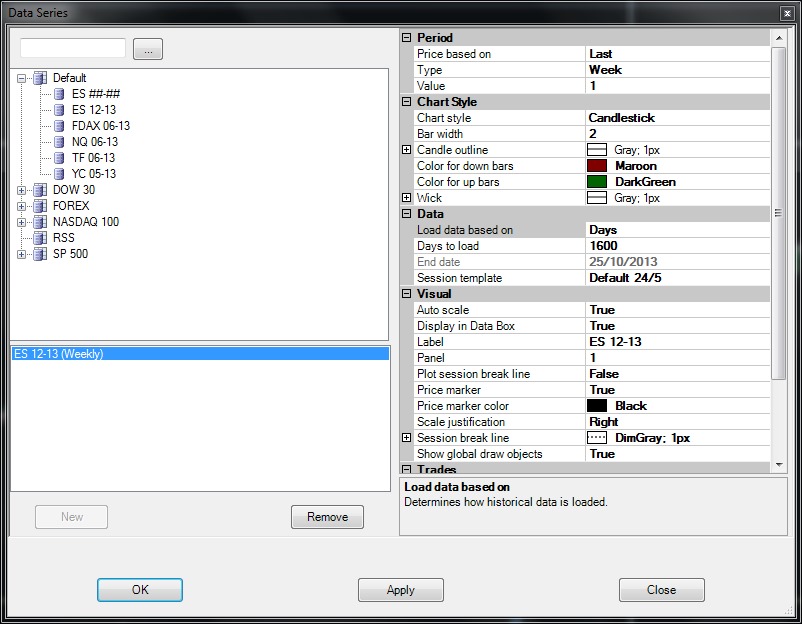Click the NASDAQ 100 list icon
Image resolution: width=802 pixels, height=624 pixels.
[x=40, y=222]
